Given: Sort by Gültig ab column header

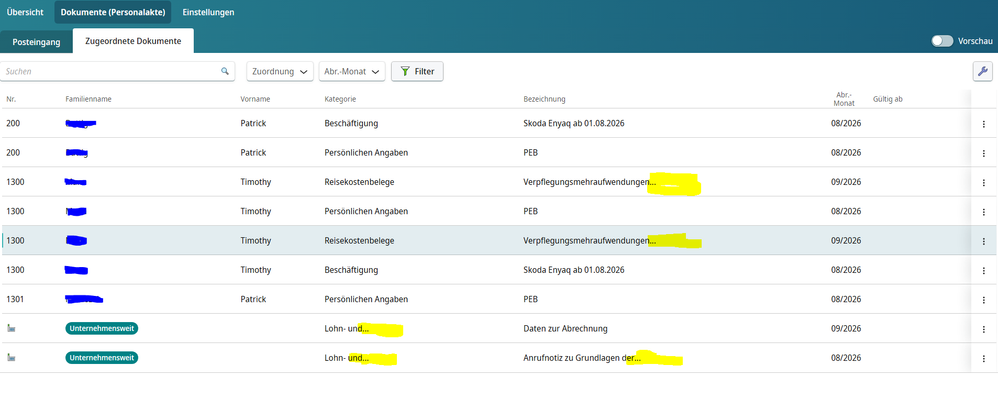Looking at the screenshot, I should [x=888, y=99].
